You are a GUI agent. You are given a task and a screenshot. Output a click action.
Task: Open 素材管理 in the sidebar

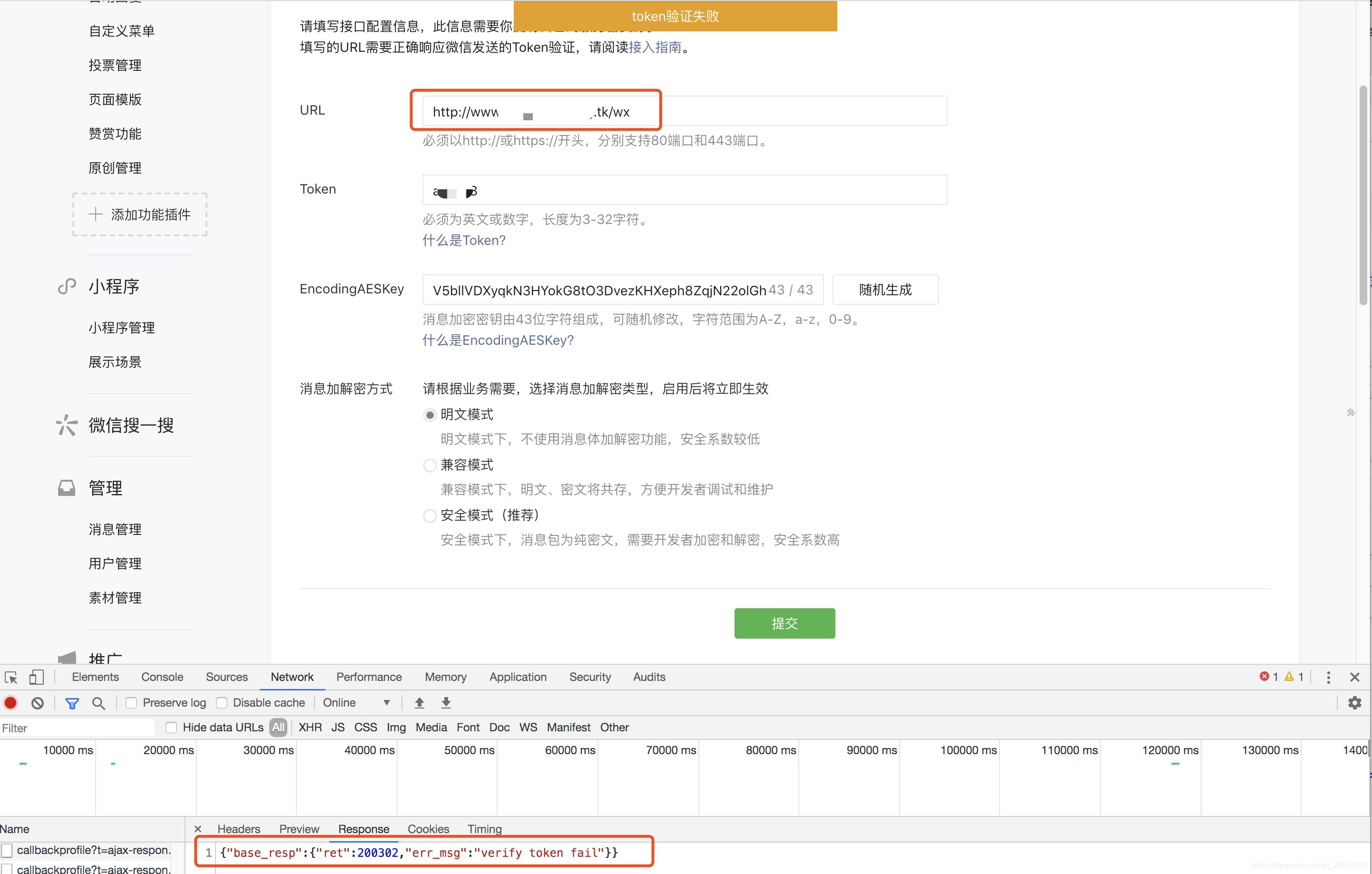[115, 597]
